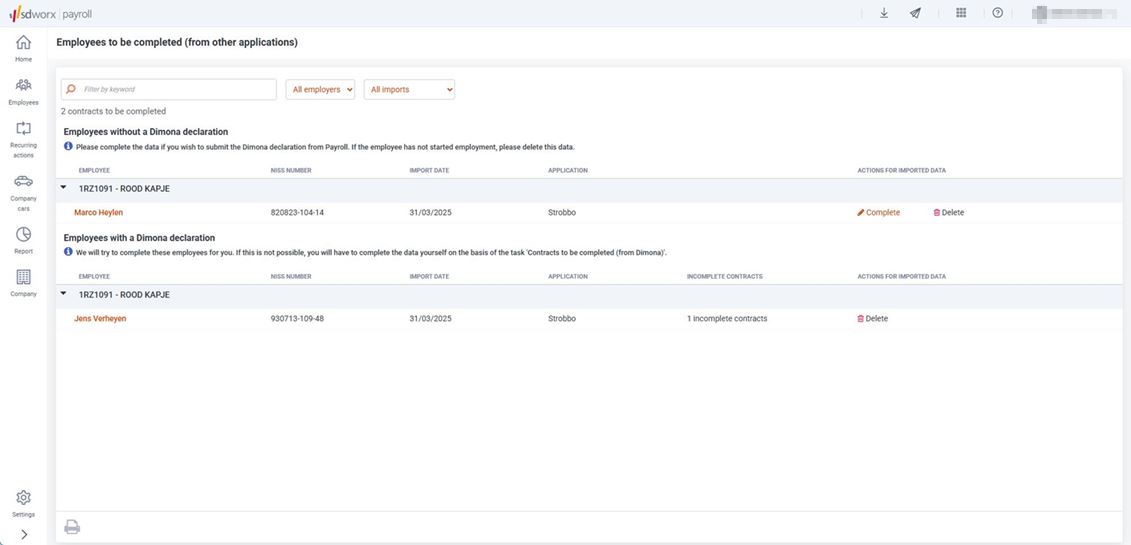Open the All employers dropdown
Image resolution: width=1131 pixels, height=545 pixels.
[320, 90]
